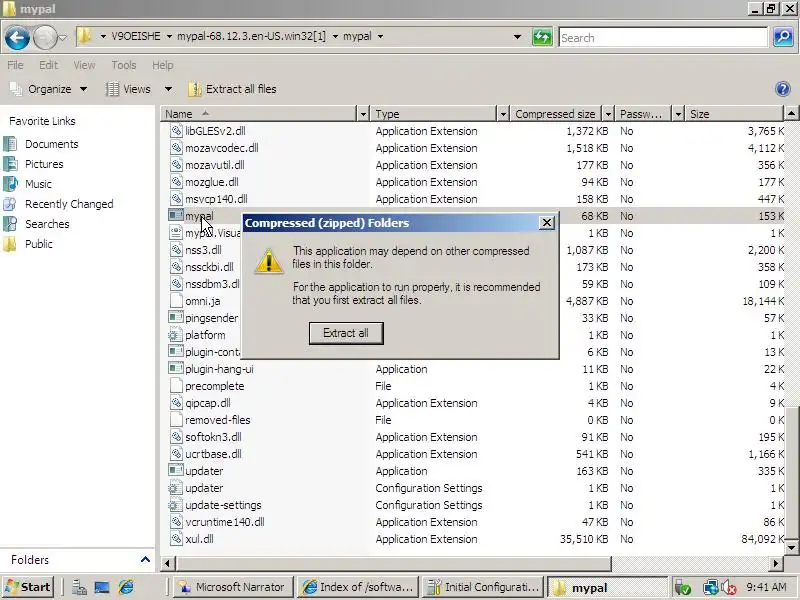
Task: Click the green refresh button
Action: (x=542, y=37)
